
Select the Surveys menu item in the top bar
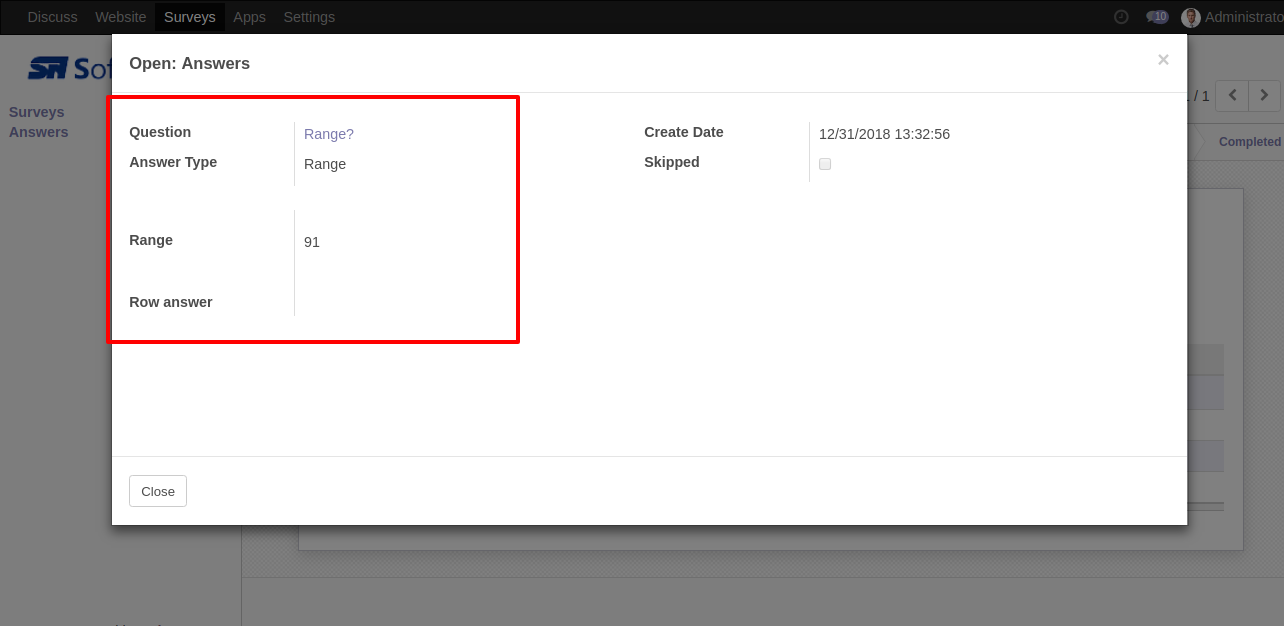point(189,17)
